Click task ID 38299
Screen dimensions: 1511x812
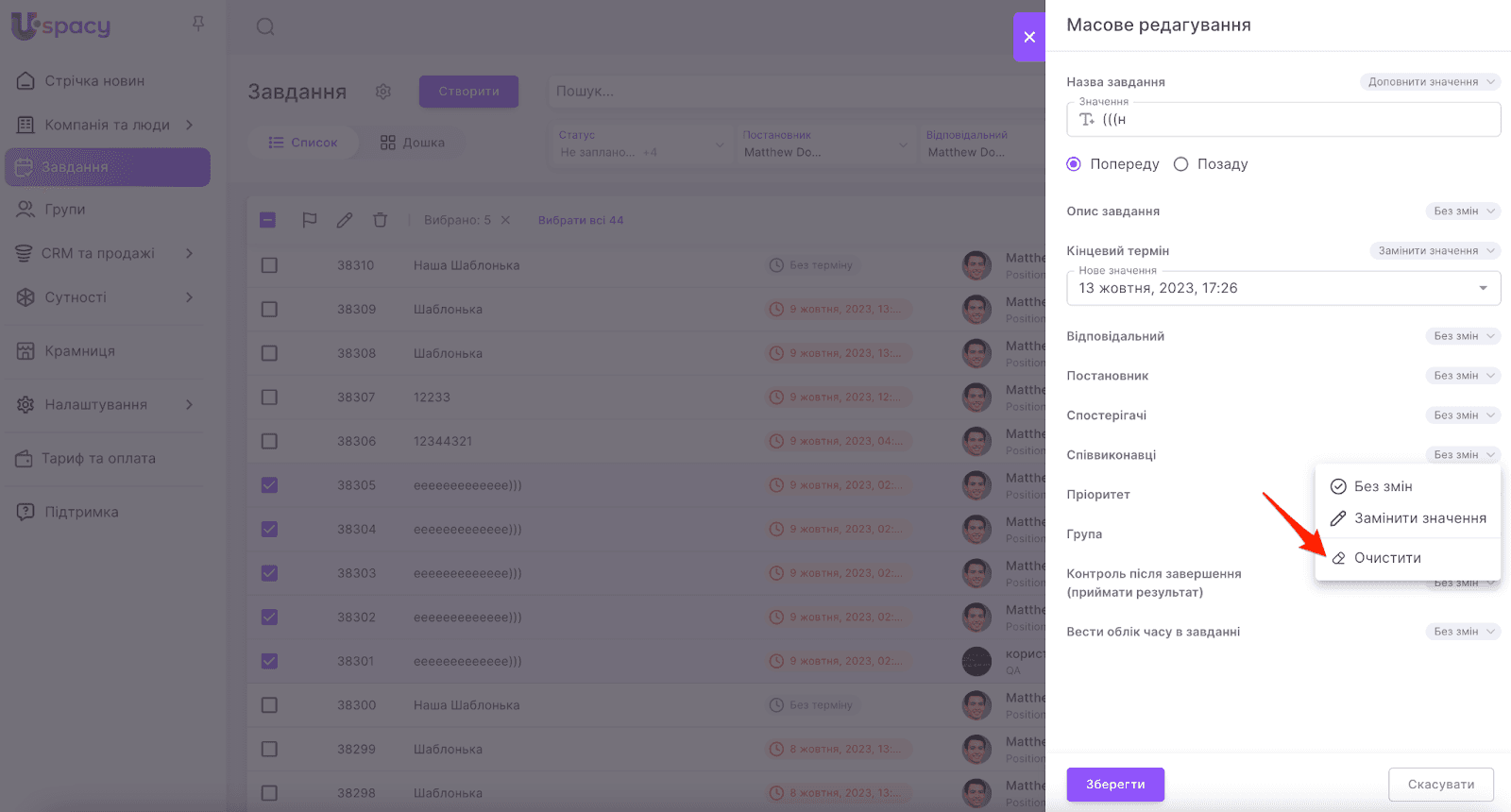click(357, 750)
